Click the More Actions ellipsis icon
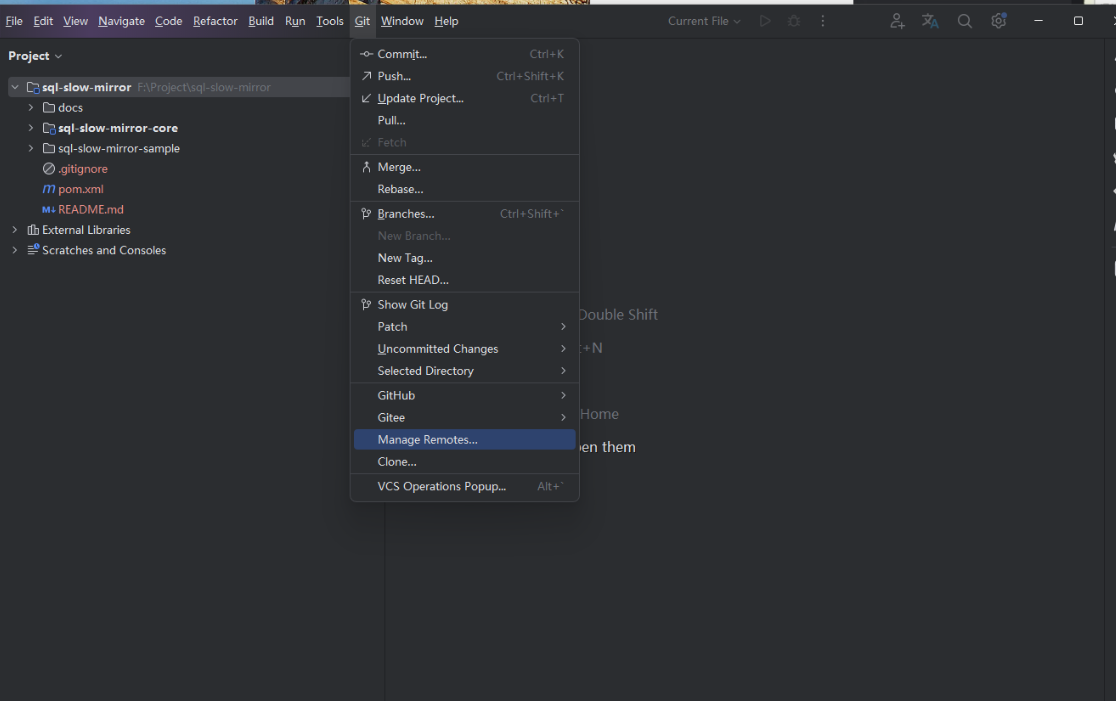The image size is (1116, 701). tap(822, 20)
